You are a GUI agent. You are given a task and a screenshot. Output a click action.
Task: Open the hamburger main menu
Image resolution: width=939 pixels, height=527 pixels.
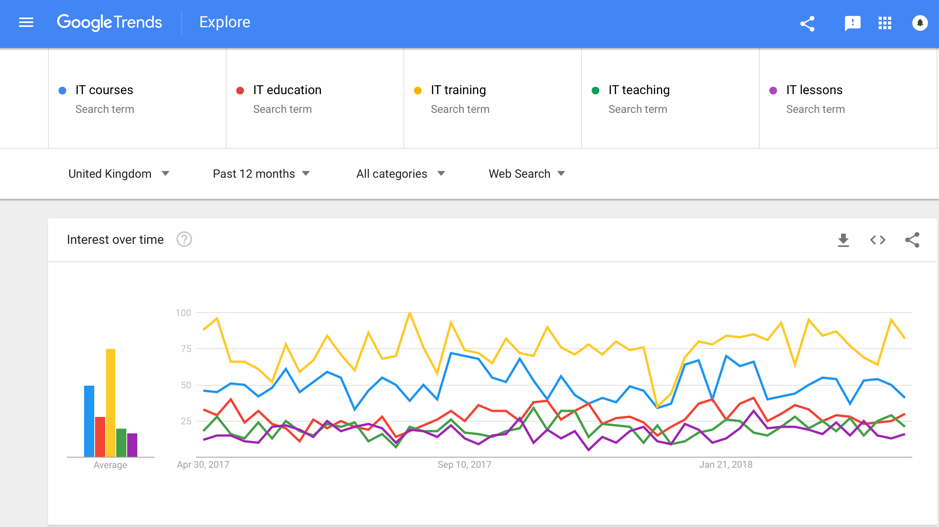(x=26, y=23)
